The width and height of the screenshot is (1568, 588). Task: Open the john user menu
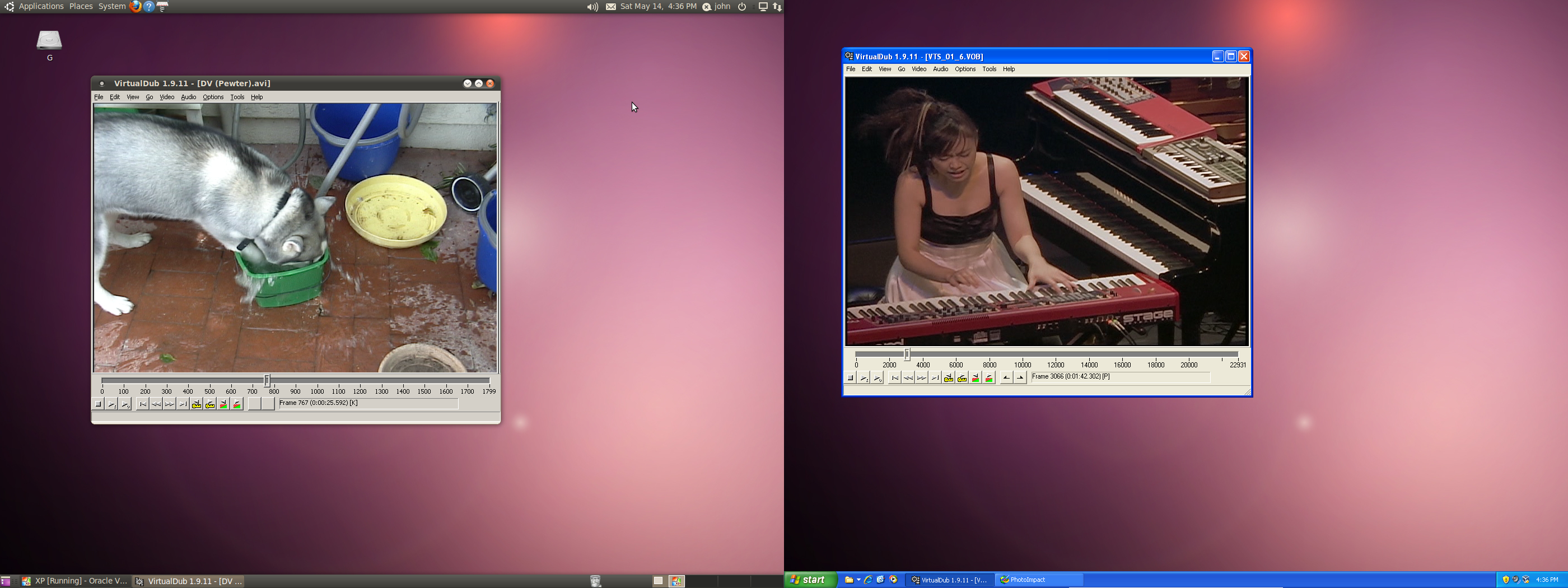tap(722, 7)
